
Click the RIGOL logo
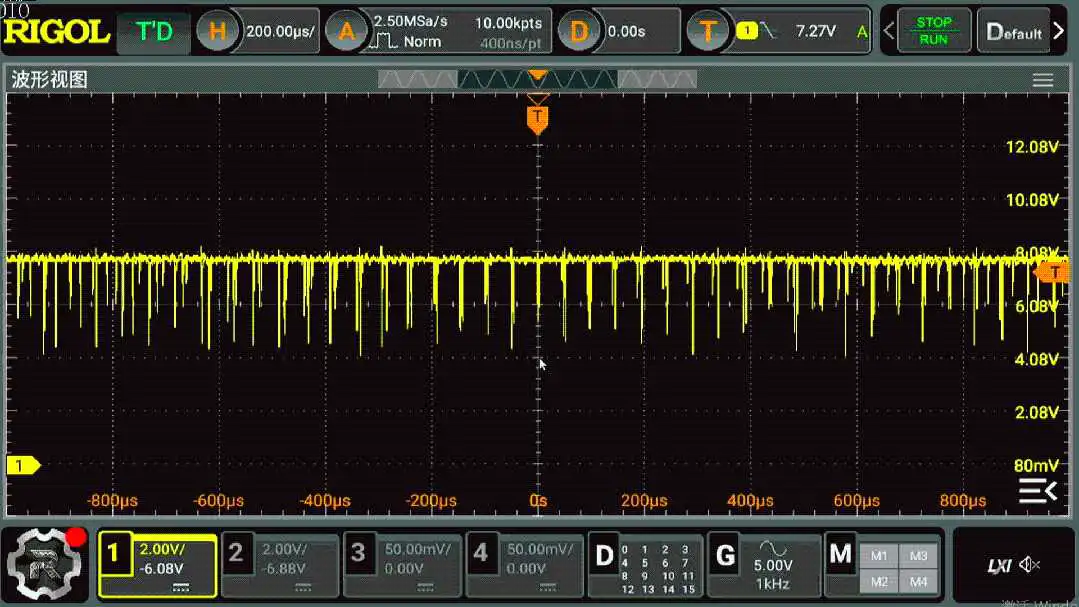click(56, 32)
